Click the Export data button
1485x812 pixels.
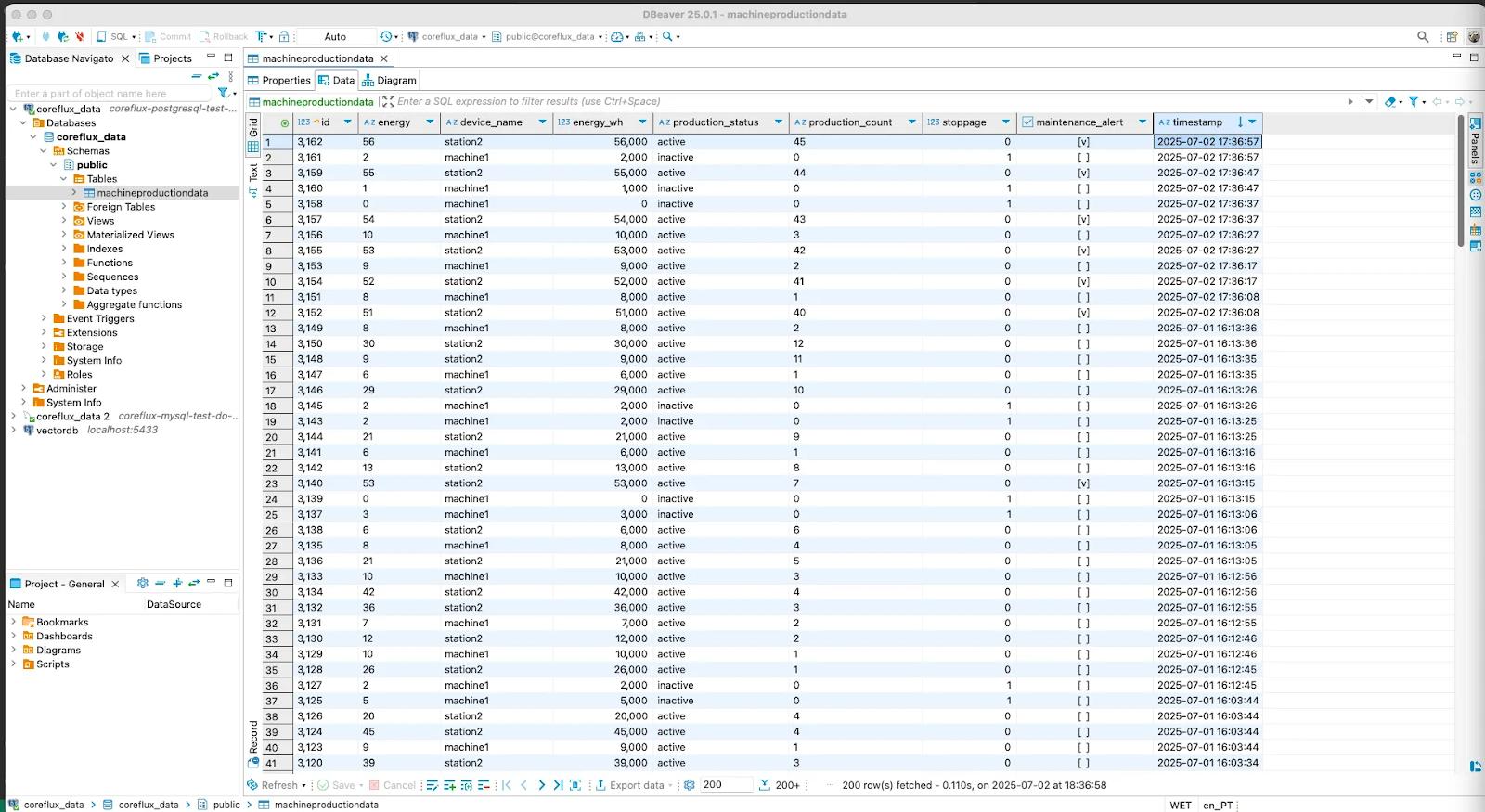tap(633, 785)
